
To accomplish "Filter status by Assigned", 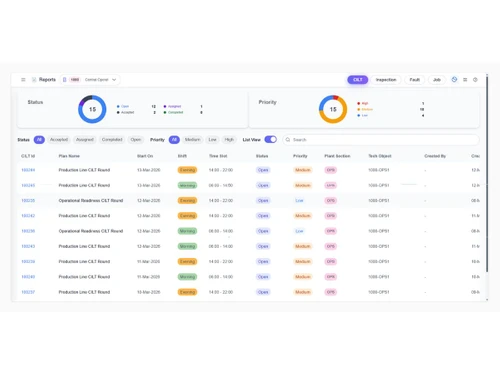I will [x=85, y=140].
